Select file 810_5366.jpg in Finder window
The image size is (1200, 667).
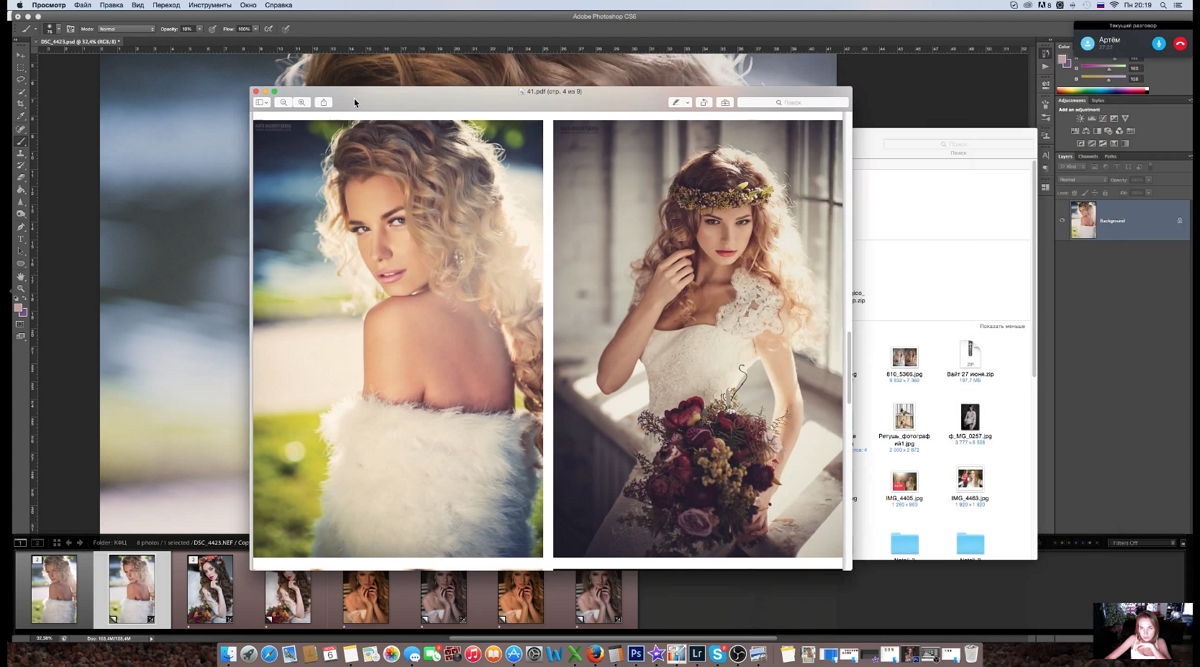click(904, 362)
